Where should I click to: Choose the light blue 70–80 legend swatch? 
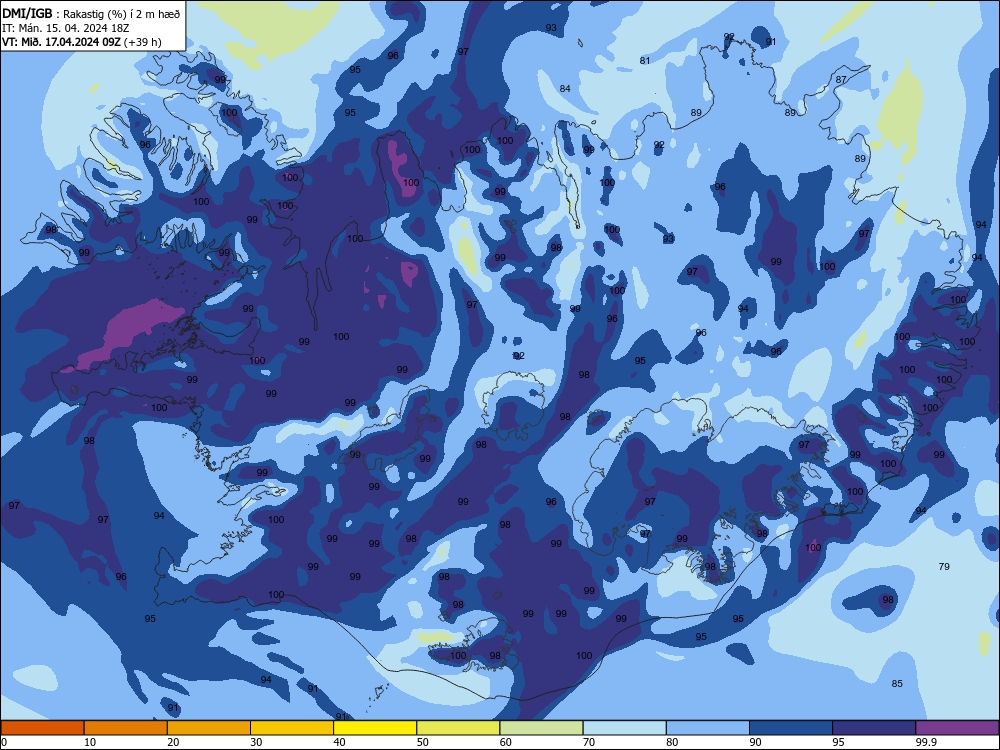[625, 728]
